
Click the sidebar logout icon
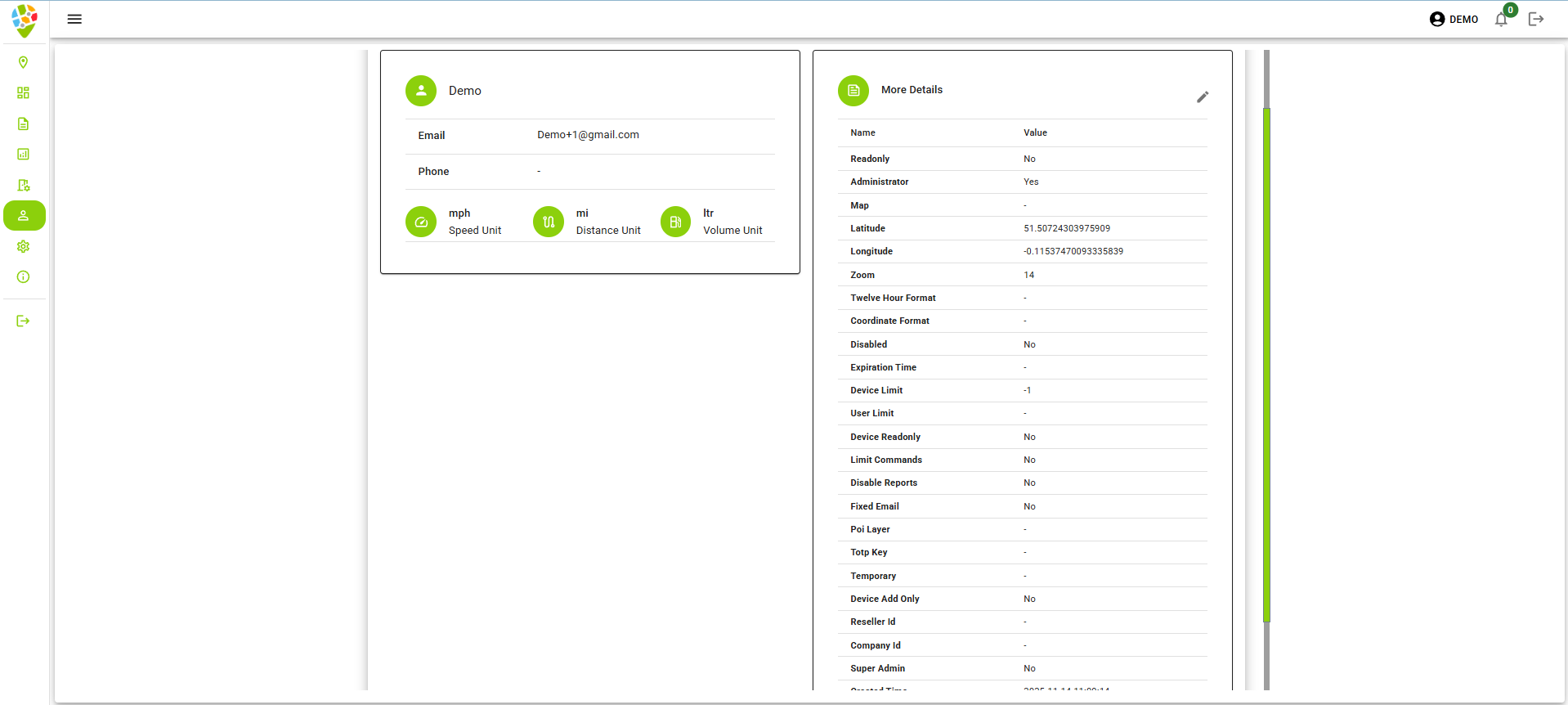23,321
